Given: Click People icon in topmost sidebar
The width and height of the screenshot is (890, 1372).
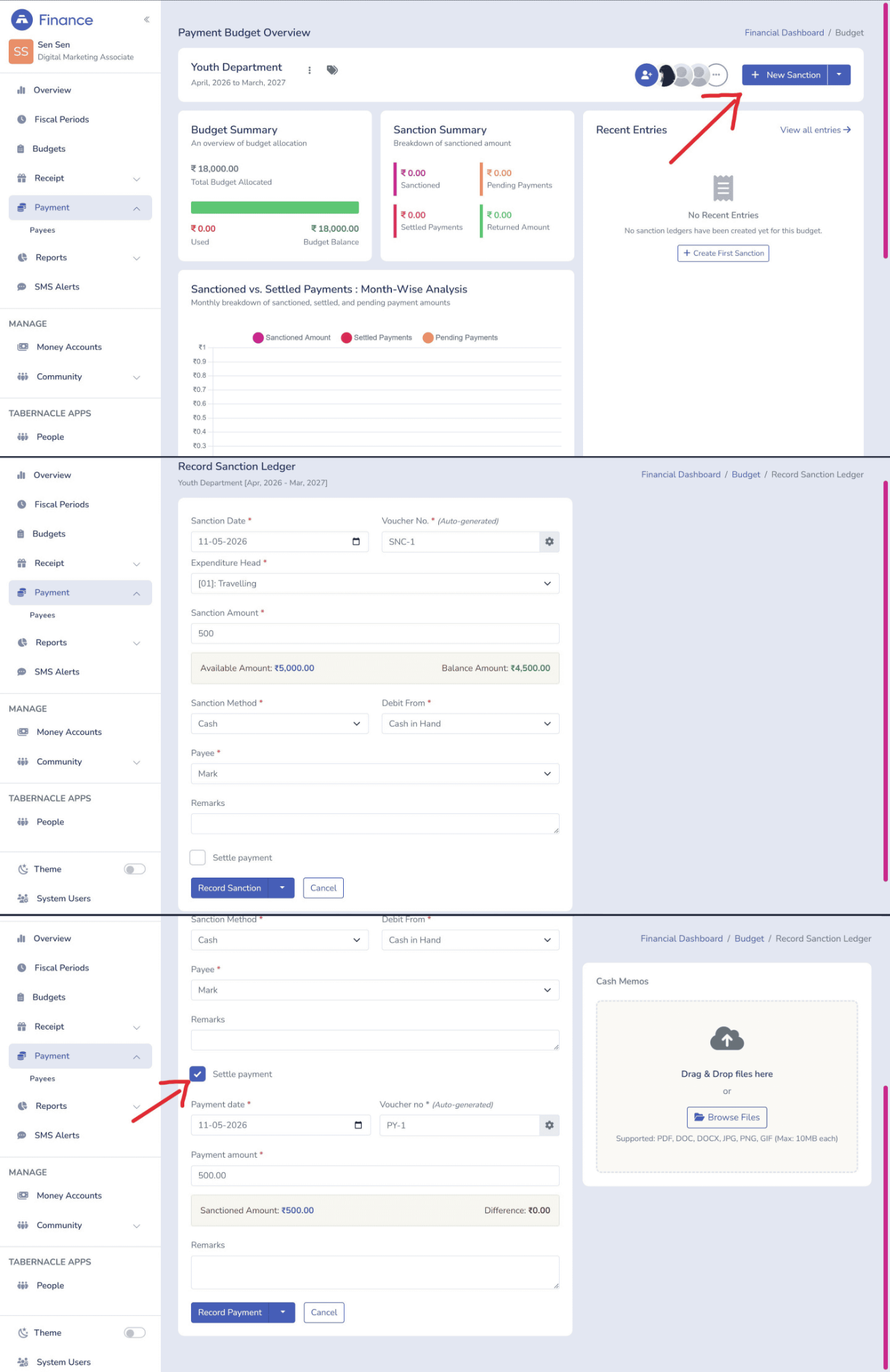Looking at the screenshot, I should (x=23, y=437).
